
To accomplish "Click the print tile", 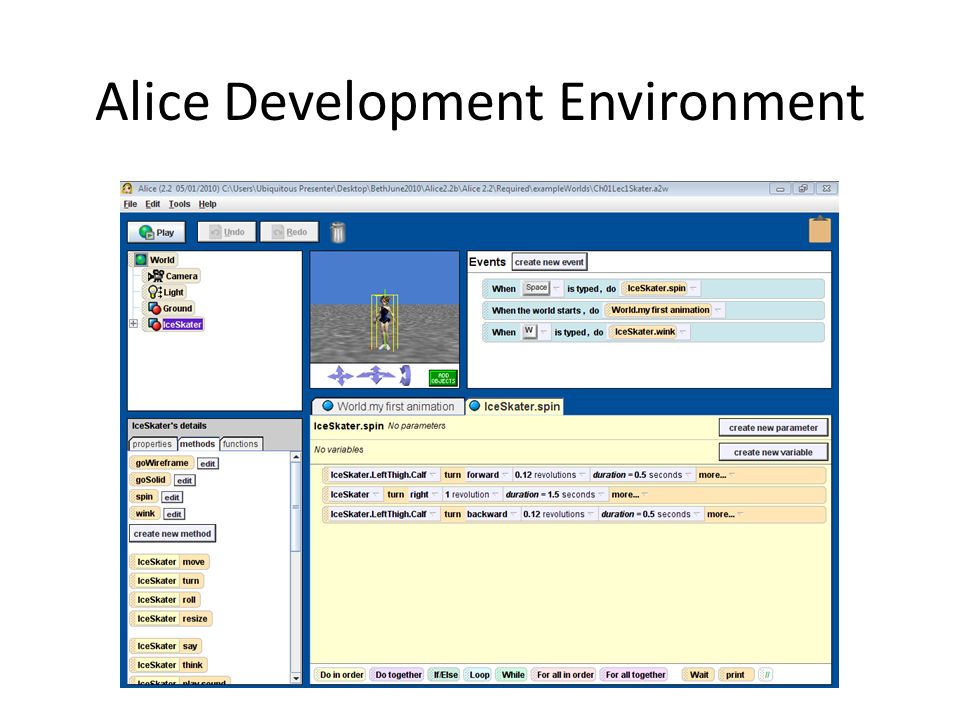I will click(x=735, y=675).
